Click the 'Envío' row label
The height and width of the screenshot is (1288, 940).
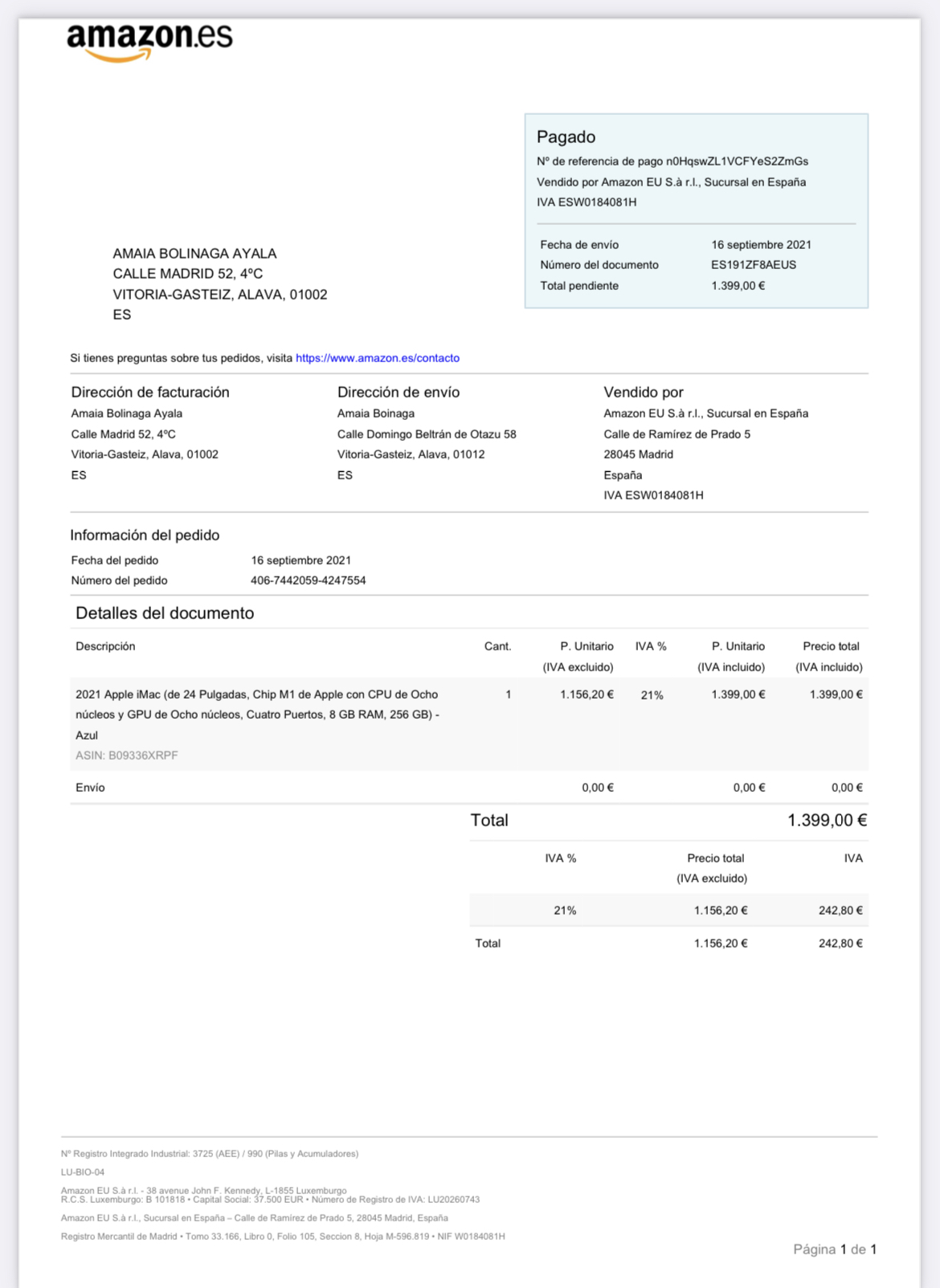[x=90, y=788]
